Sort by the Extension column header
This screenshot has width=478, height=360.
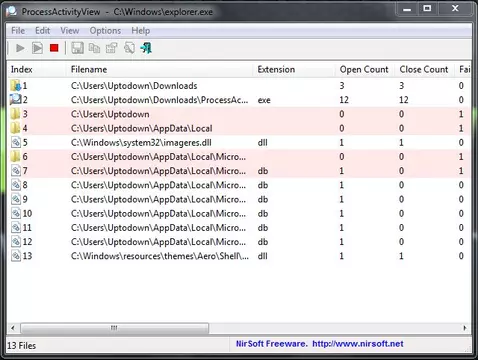click(x=294, y=69)
